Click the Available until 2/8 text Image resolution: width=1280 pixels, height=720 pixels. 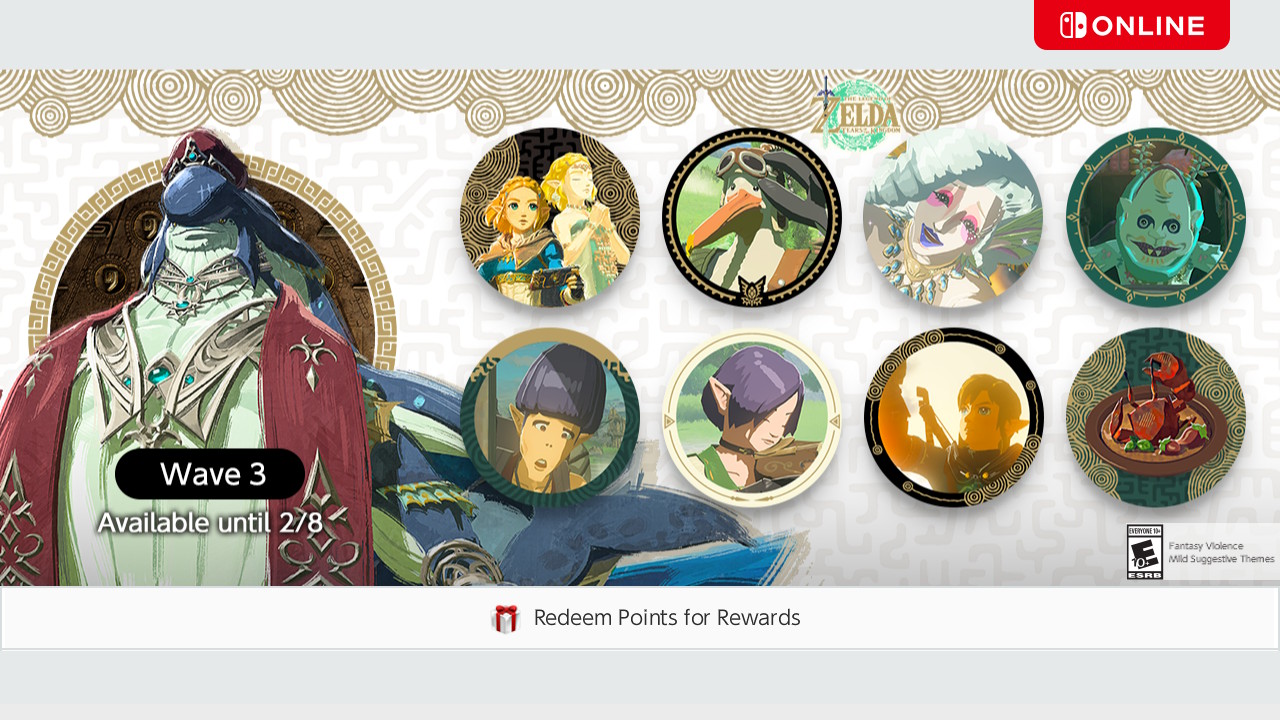click(210, 523)
